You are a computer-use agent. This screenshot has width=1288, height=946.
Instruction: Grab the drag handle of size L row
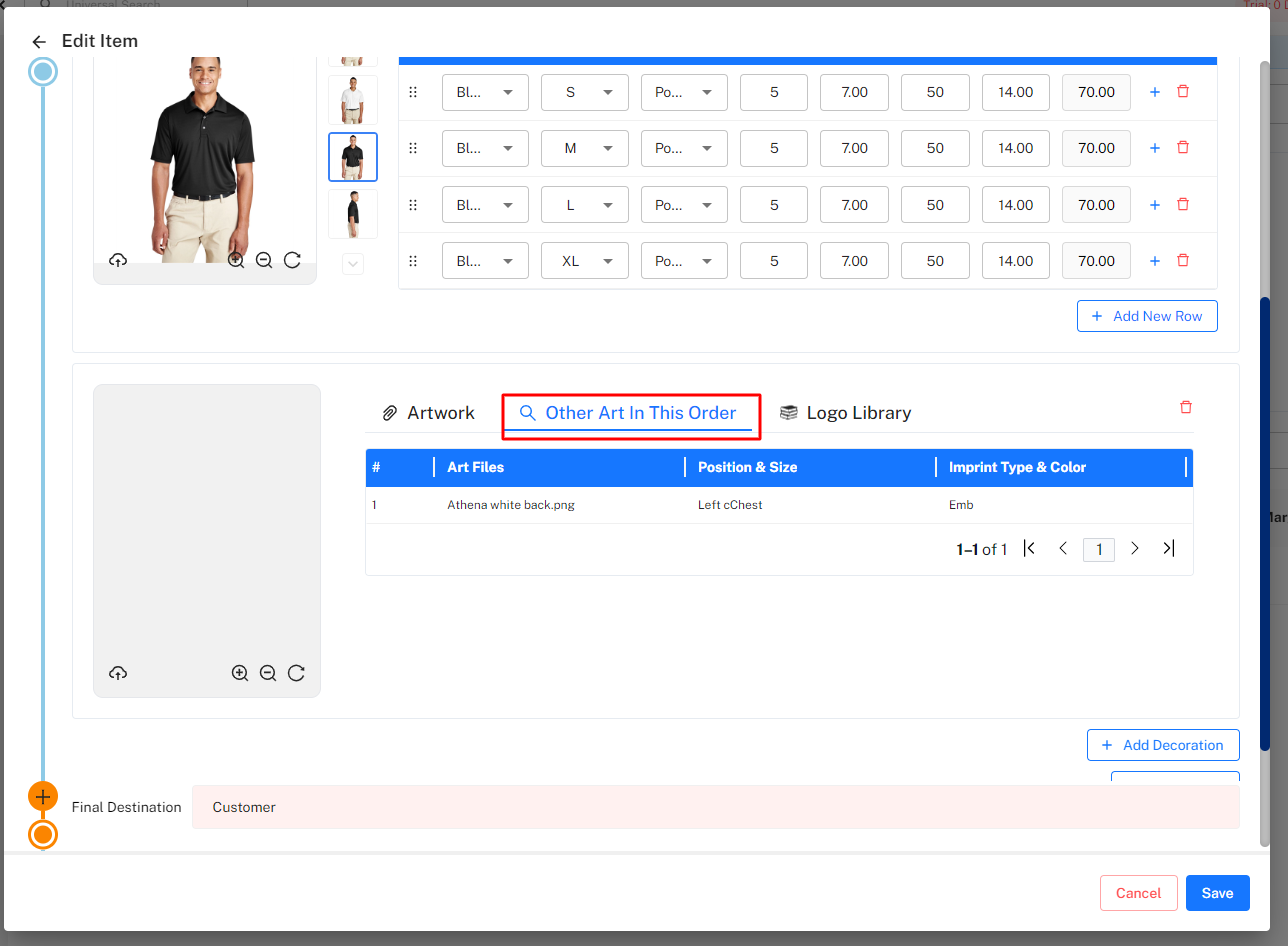click(413, 205)
